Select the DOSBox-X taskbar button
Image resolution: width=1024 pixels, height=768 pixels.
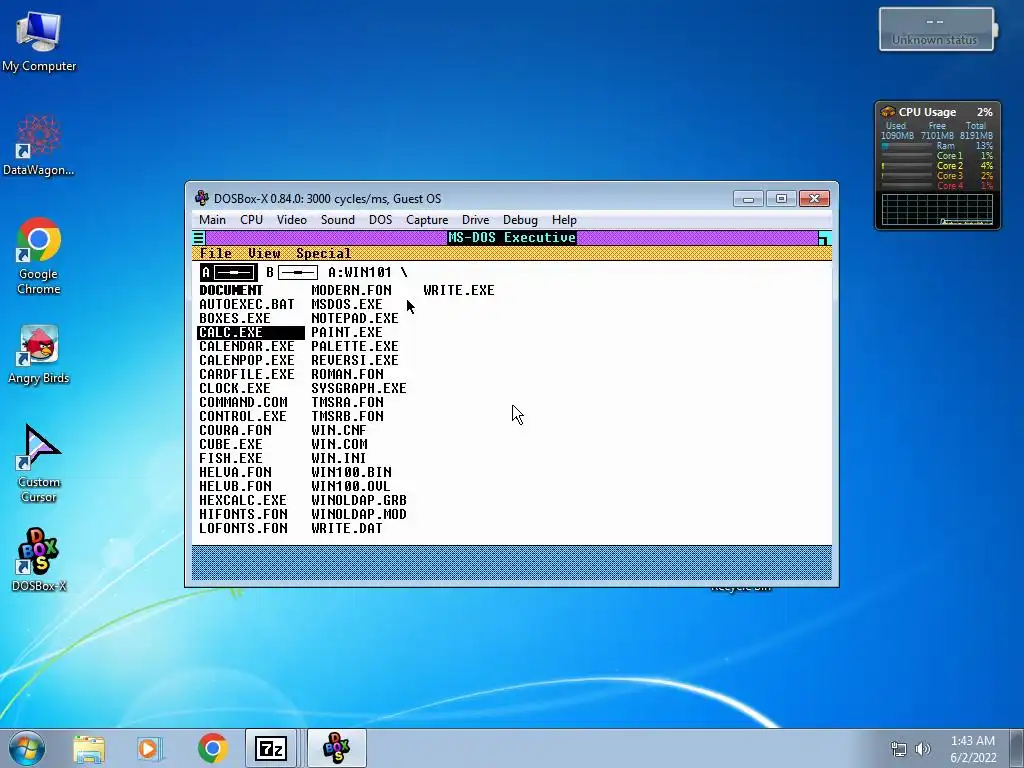(336, 748)
